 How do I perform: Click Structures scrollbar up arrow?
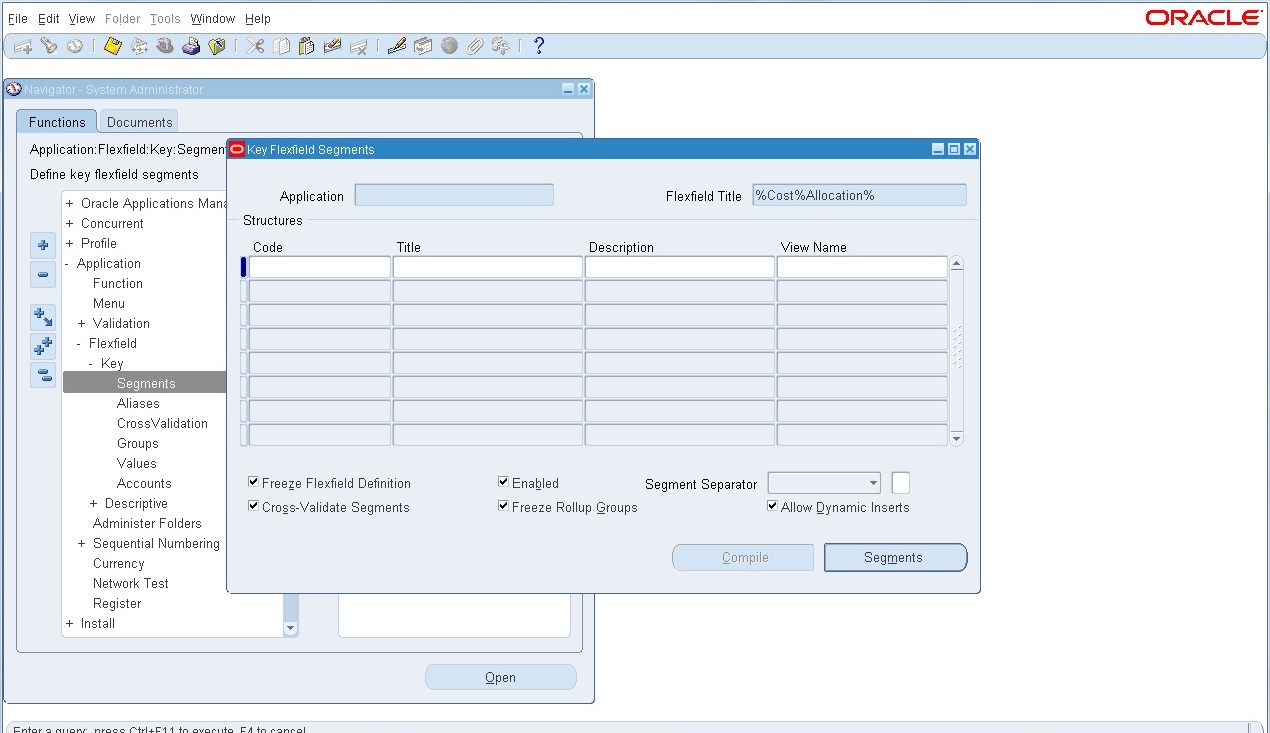(956, 264)
